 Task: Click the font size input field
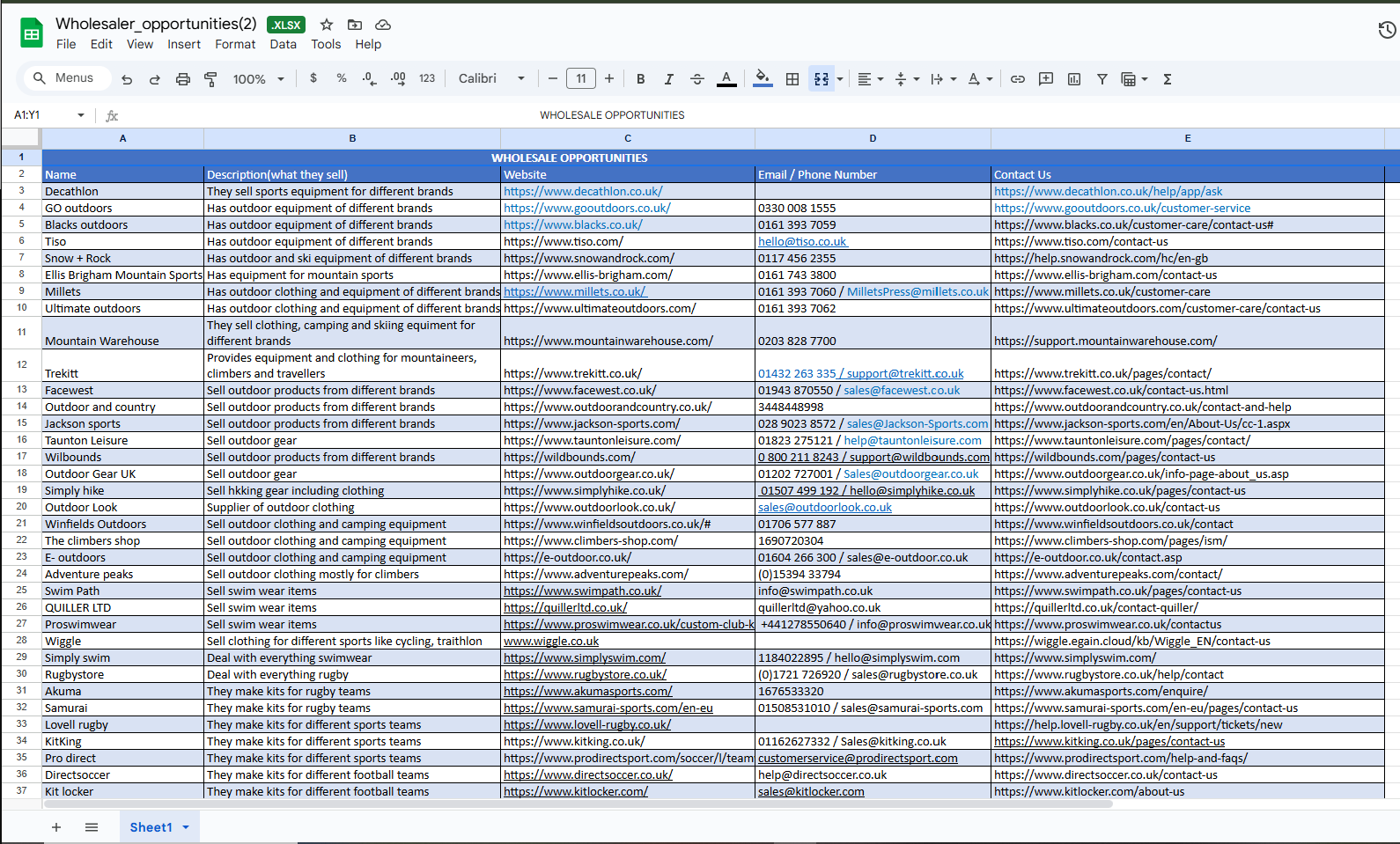(x=581, y=78)
